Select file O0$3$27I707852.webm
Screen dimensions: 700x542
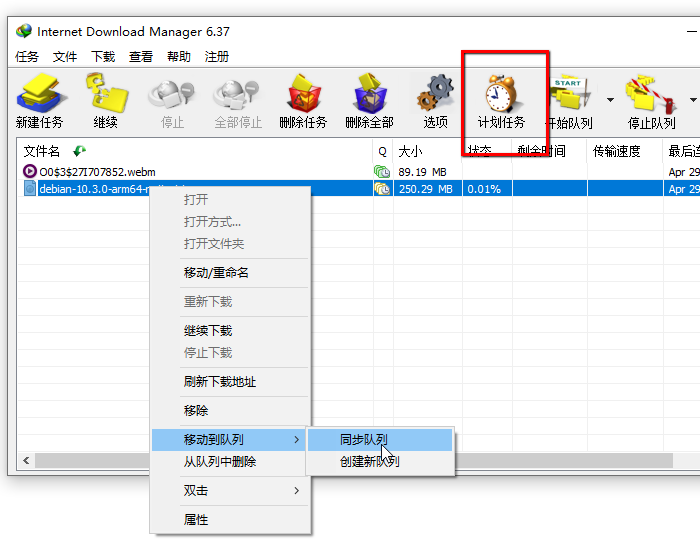[97, 172]
